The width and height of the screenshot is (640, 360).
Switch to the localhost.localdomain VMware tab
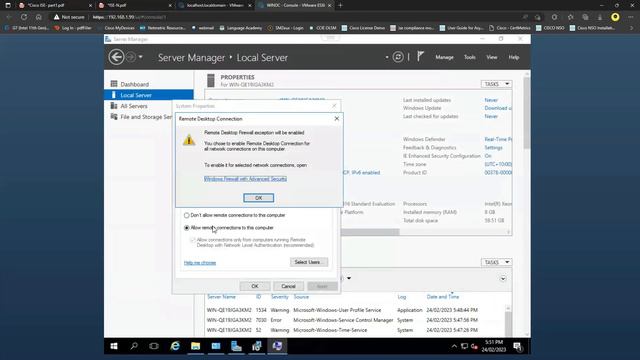pos(215,5)
